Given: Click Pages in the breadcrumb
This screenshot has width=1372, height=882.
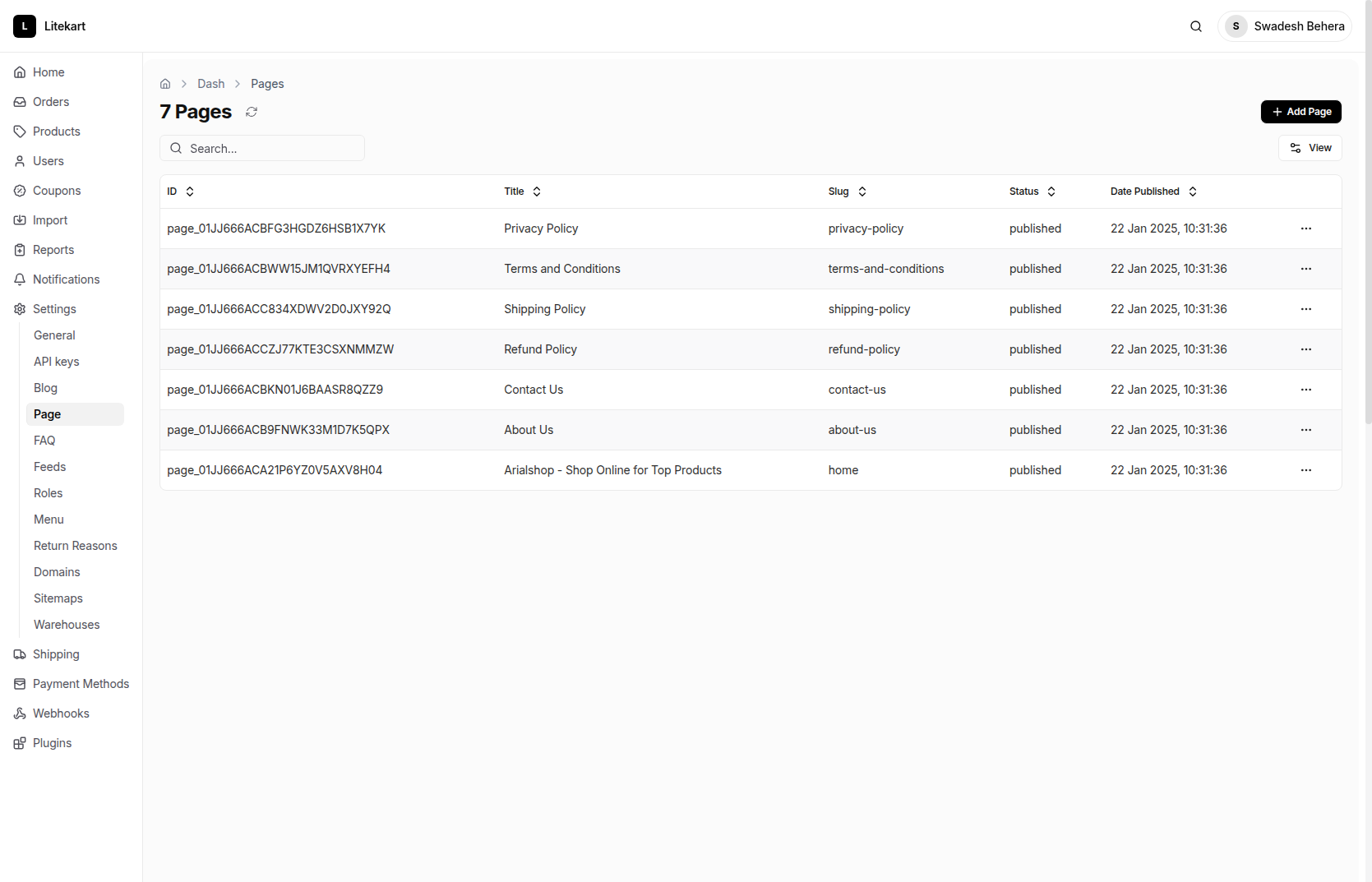Looking at the screenshot, I should (x=267, y=84).
